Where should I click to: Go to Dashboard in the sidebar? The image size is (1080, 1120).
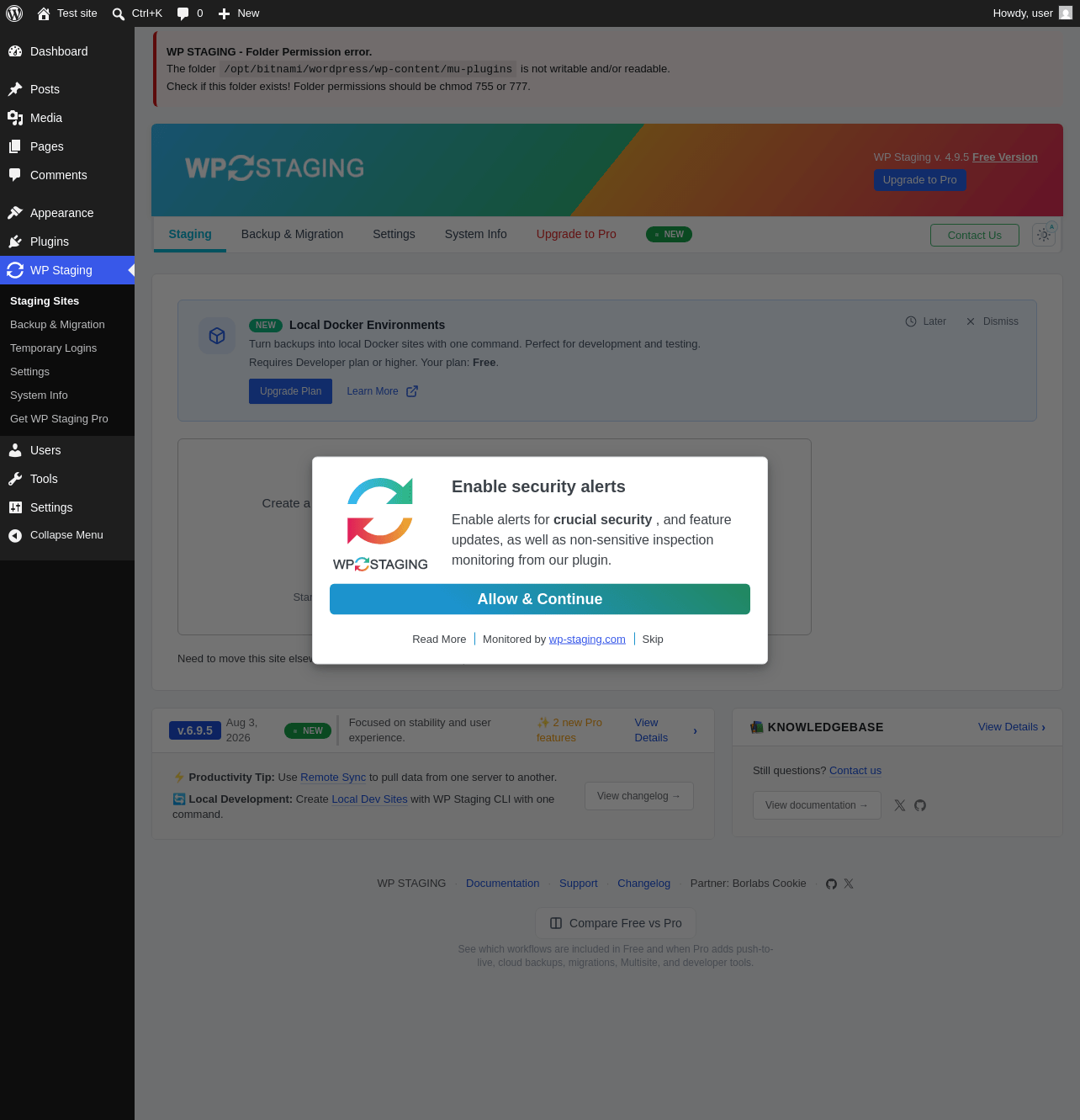pos(67,51)
